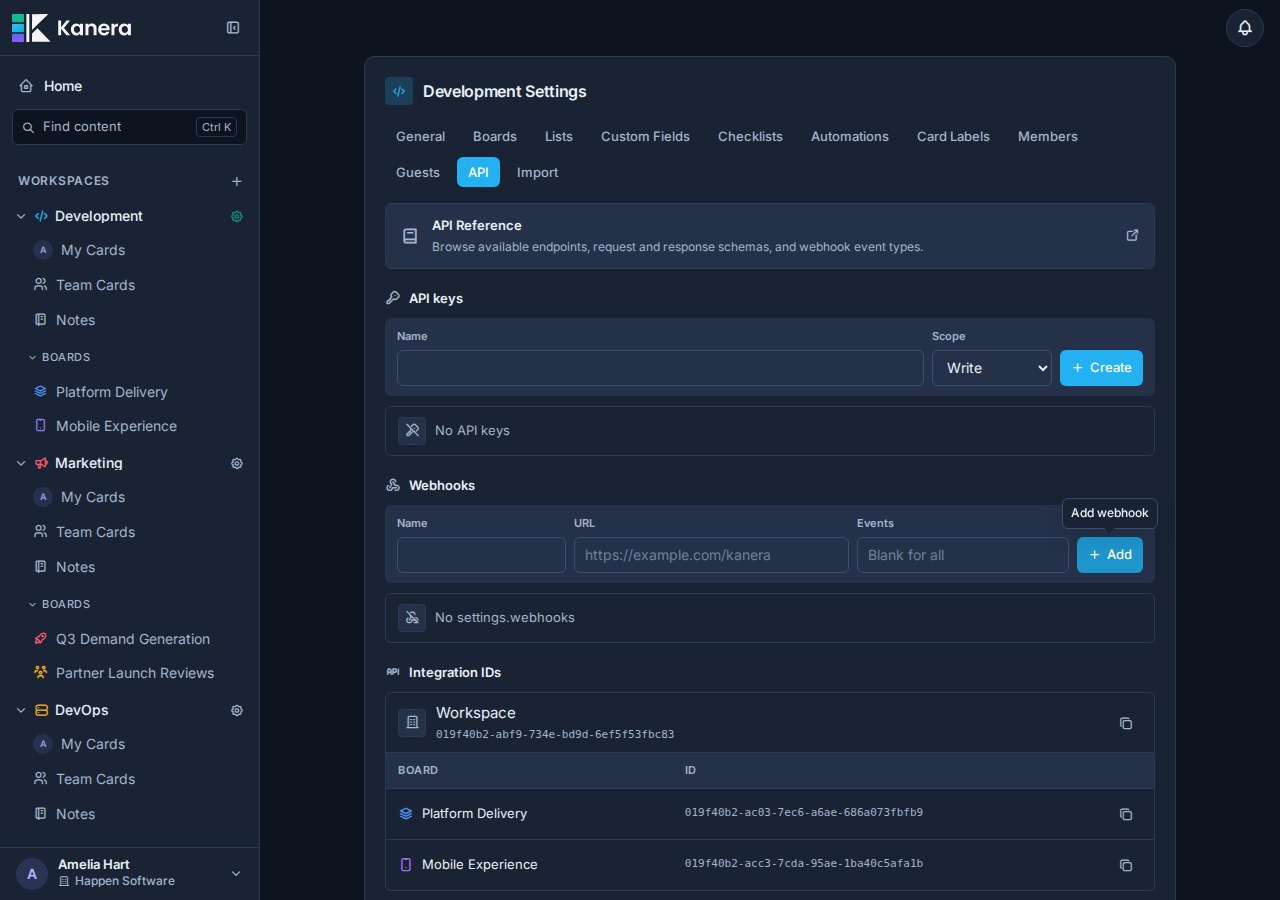The height and width of the screenshot is (900, 1280).
Task: Click the Q3 Demand Generation rocket icon
Action: coord(40,639)
